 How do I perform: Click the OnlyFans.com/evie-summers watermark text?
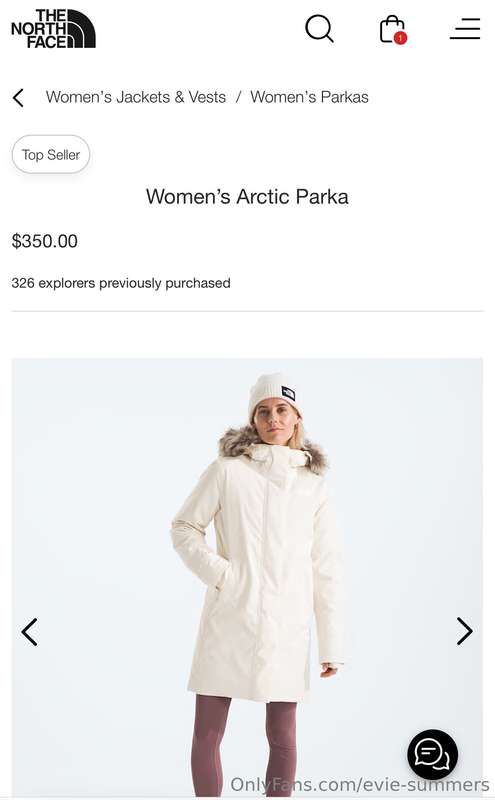(x=360, y=784)
